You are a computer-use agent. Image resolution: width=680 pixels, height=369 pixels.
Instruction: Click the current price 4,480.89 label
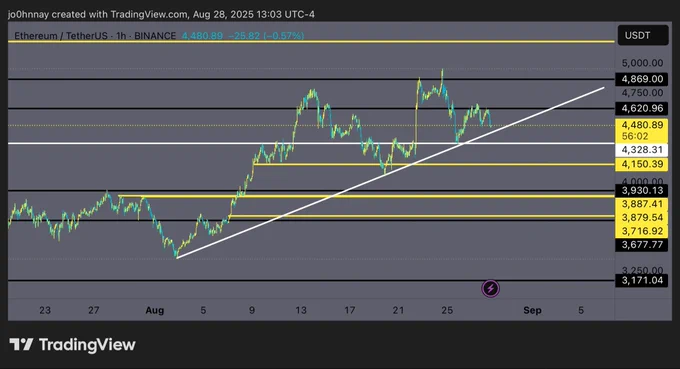point(642,125)
